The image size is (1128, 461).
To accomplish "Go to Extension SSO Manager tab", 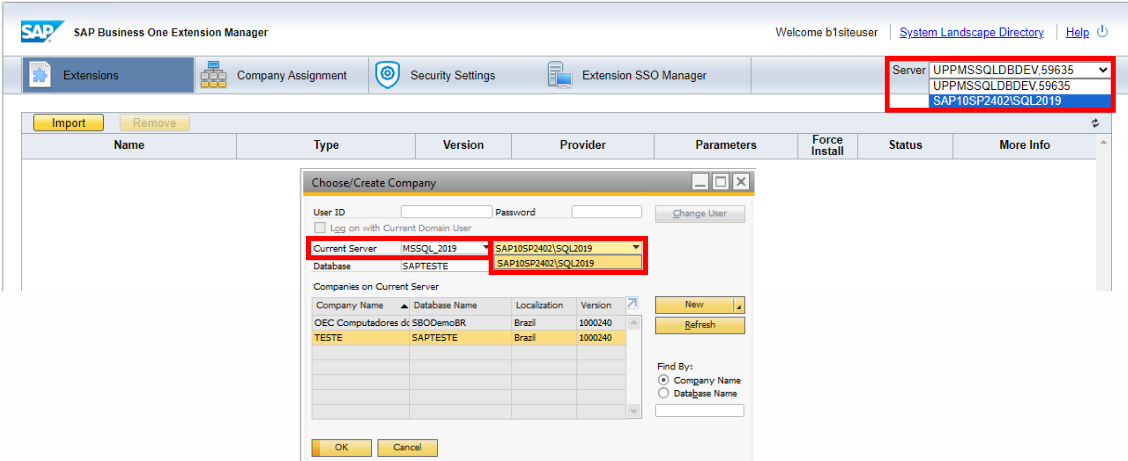I will [646, 75].
